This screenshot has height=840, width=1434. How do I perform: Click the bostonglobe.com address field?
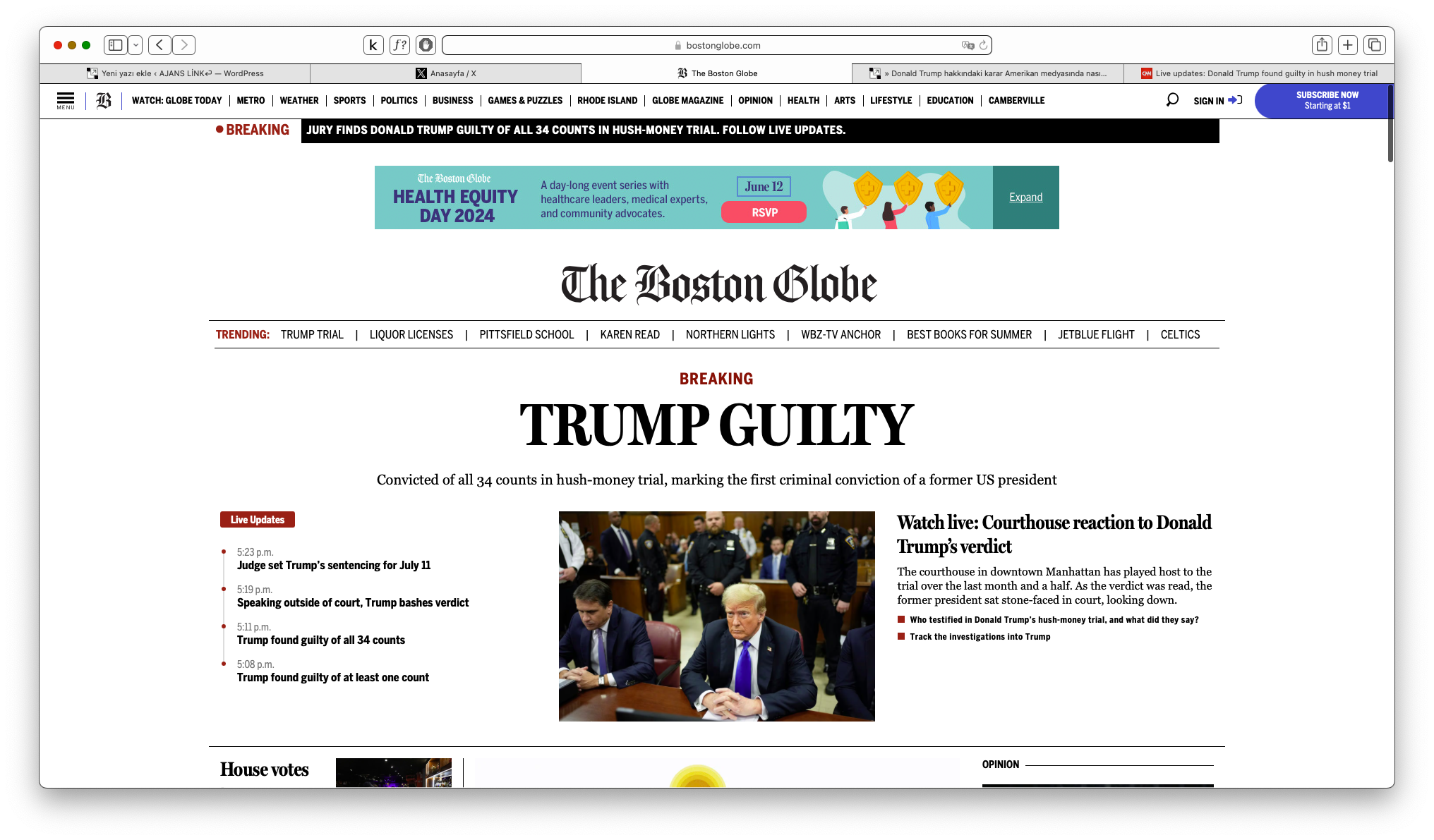[x=716, y=45]
